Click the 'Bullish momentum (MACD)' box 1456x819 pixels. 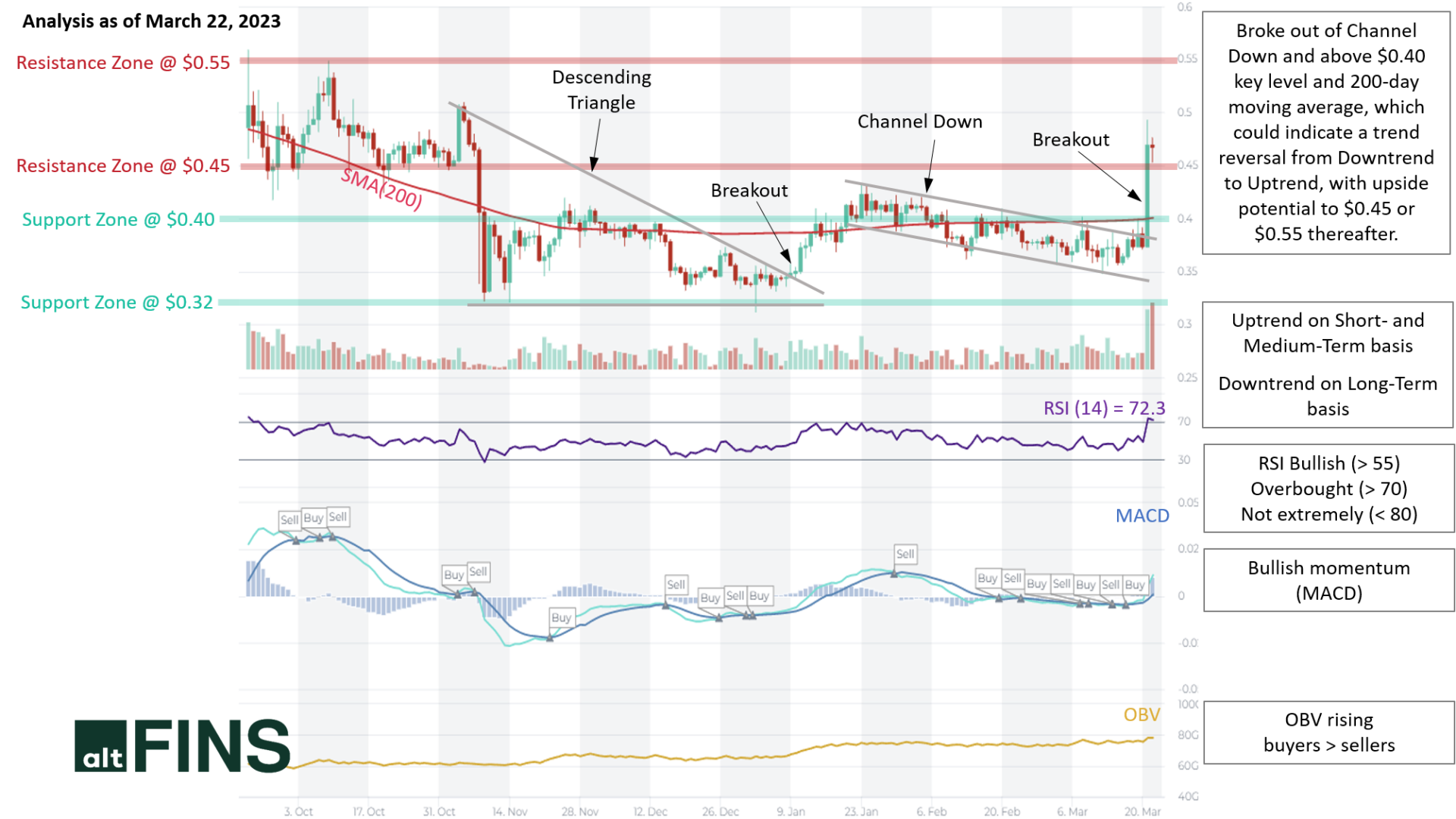(1329, 581)
